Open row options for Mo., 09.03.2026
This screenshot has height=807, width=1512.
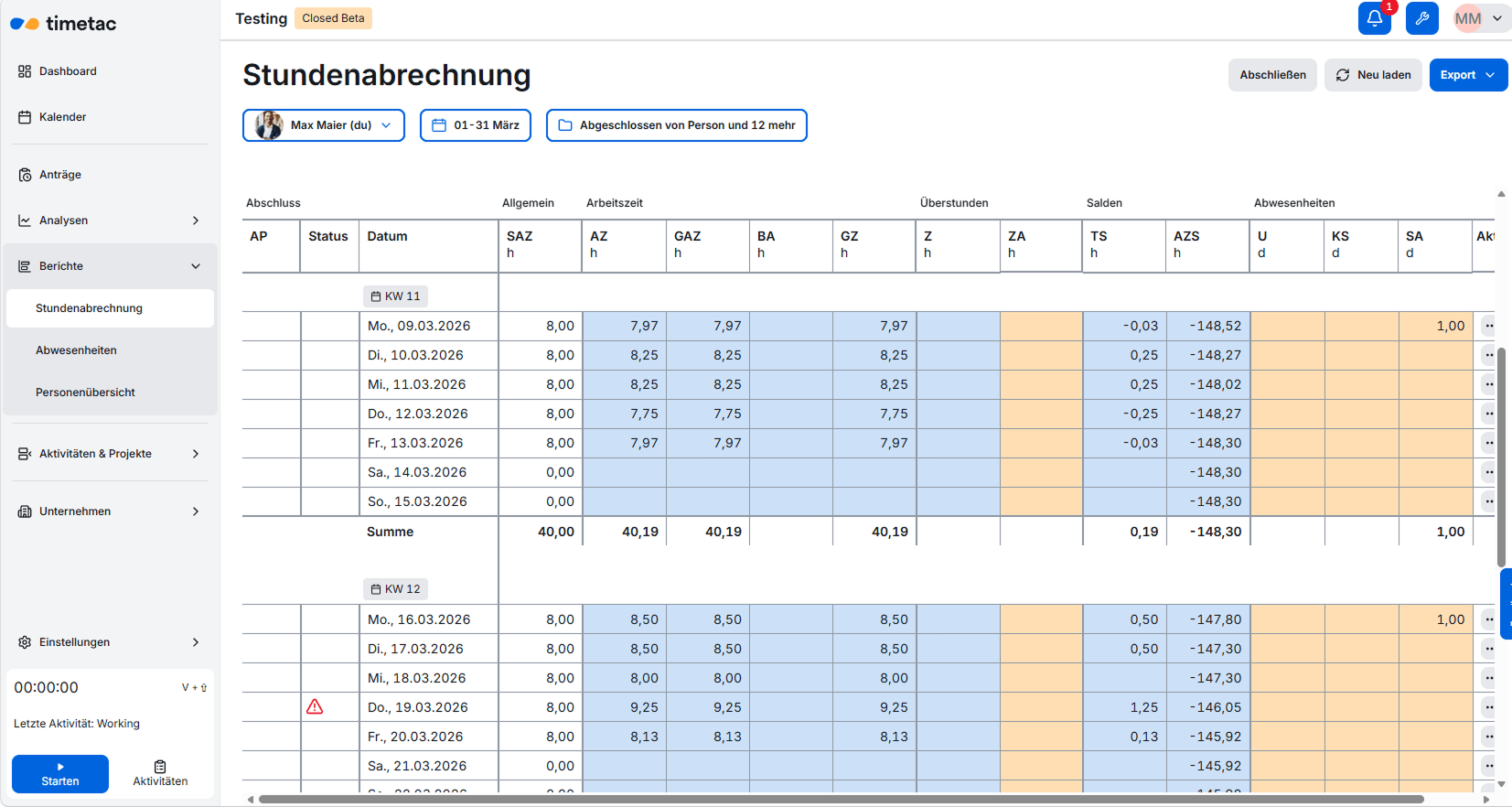click(x=1488, y=326)
